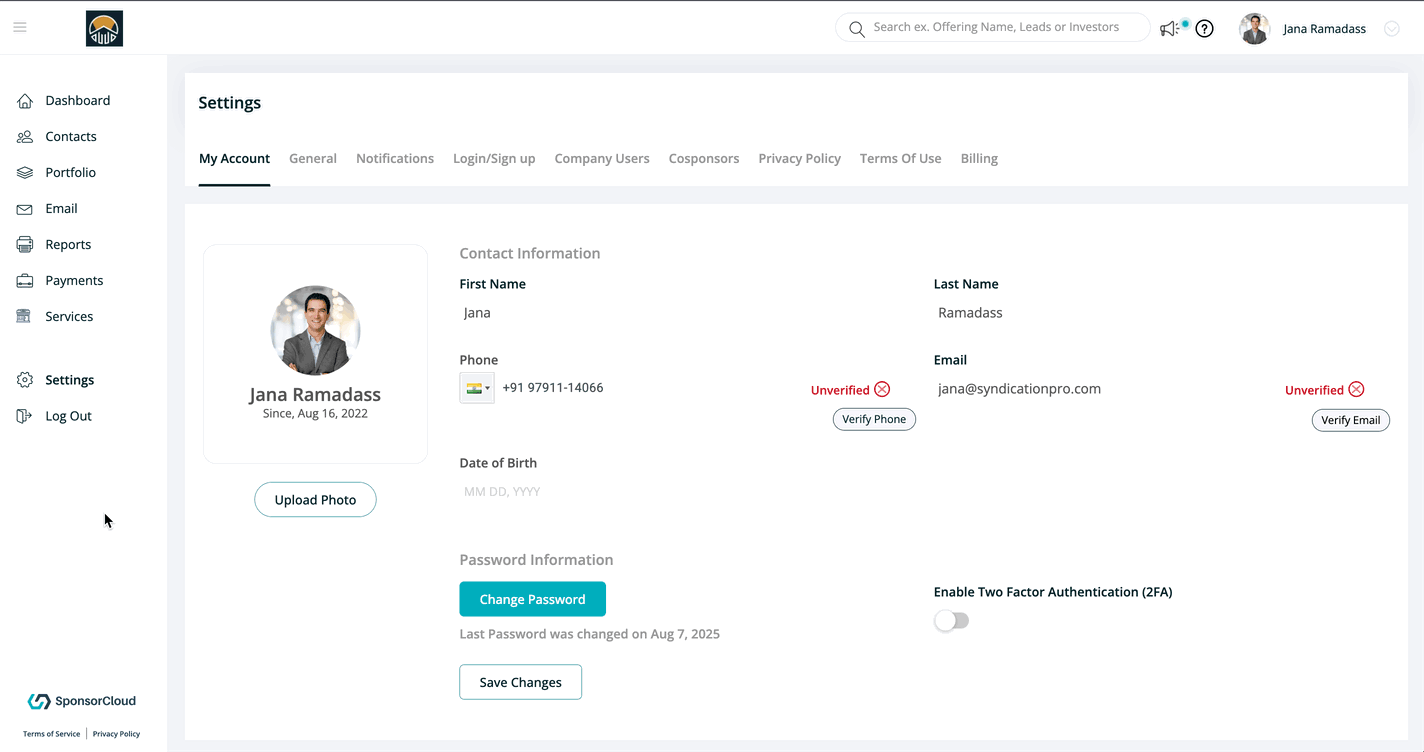Open the Payments section
Viewport: 1424px width, 752px height.
[x=25, y=280]
